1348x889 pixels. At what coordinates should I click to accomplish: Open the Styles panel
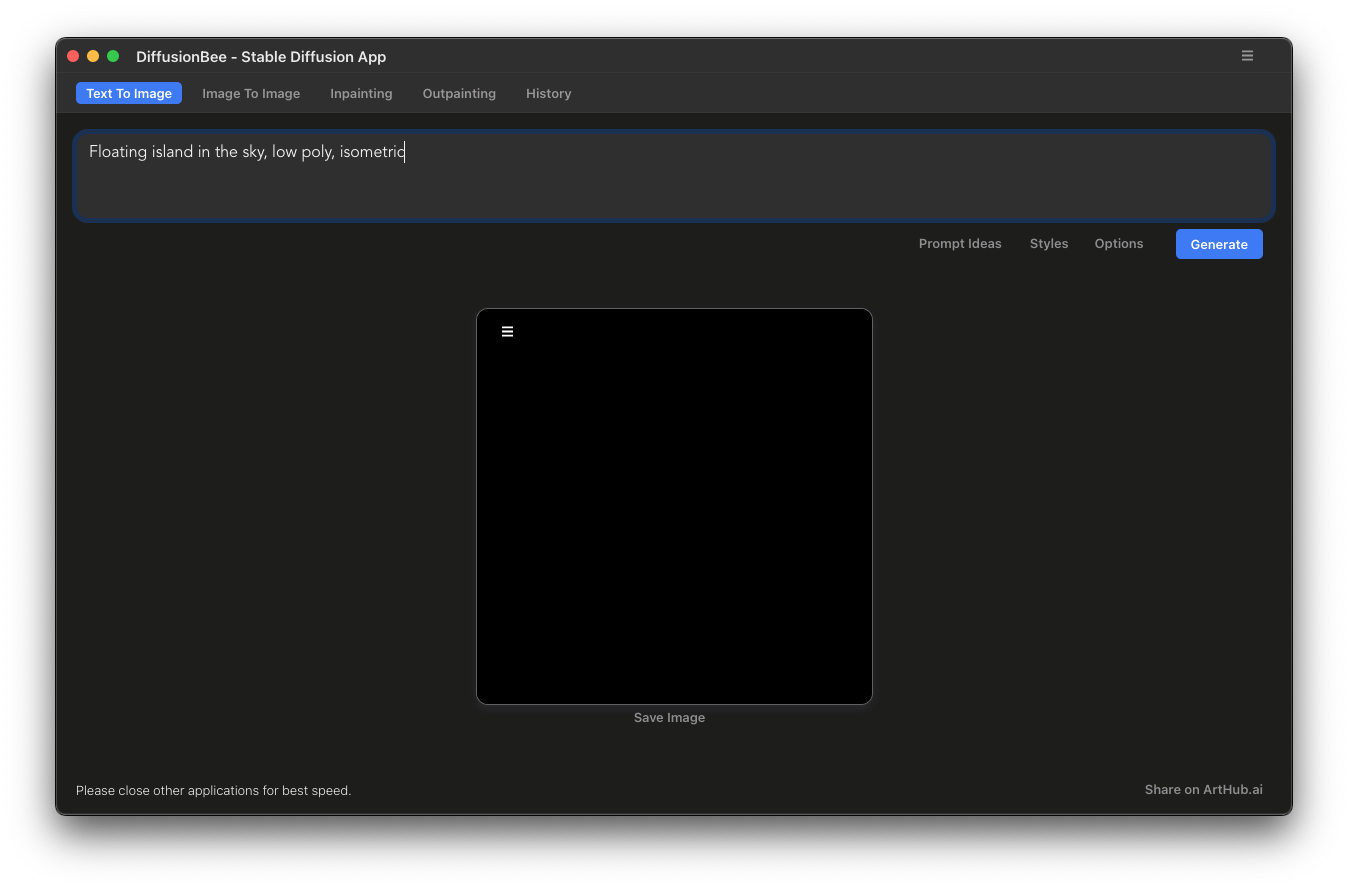coord(1048,243)
